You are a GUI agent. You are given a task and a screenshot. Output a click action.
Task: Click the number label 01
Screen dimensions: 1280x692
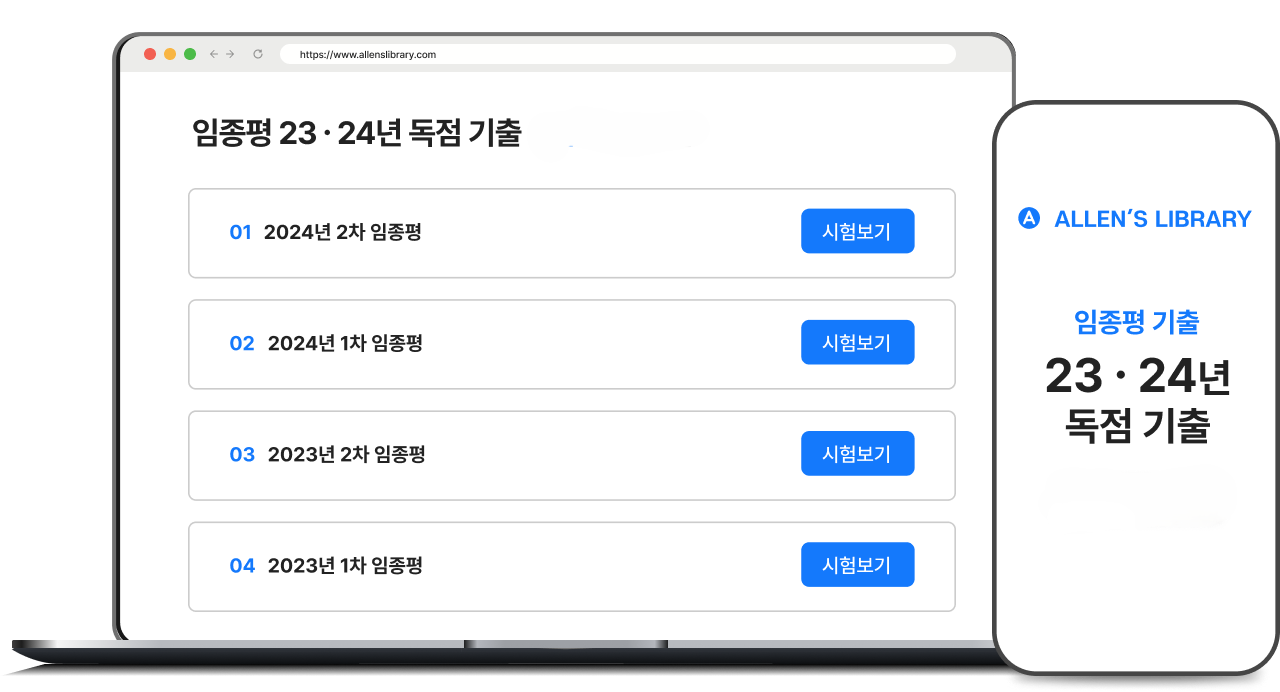[241, 231]
